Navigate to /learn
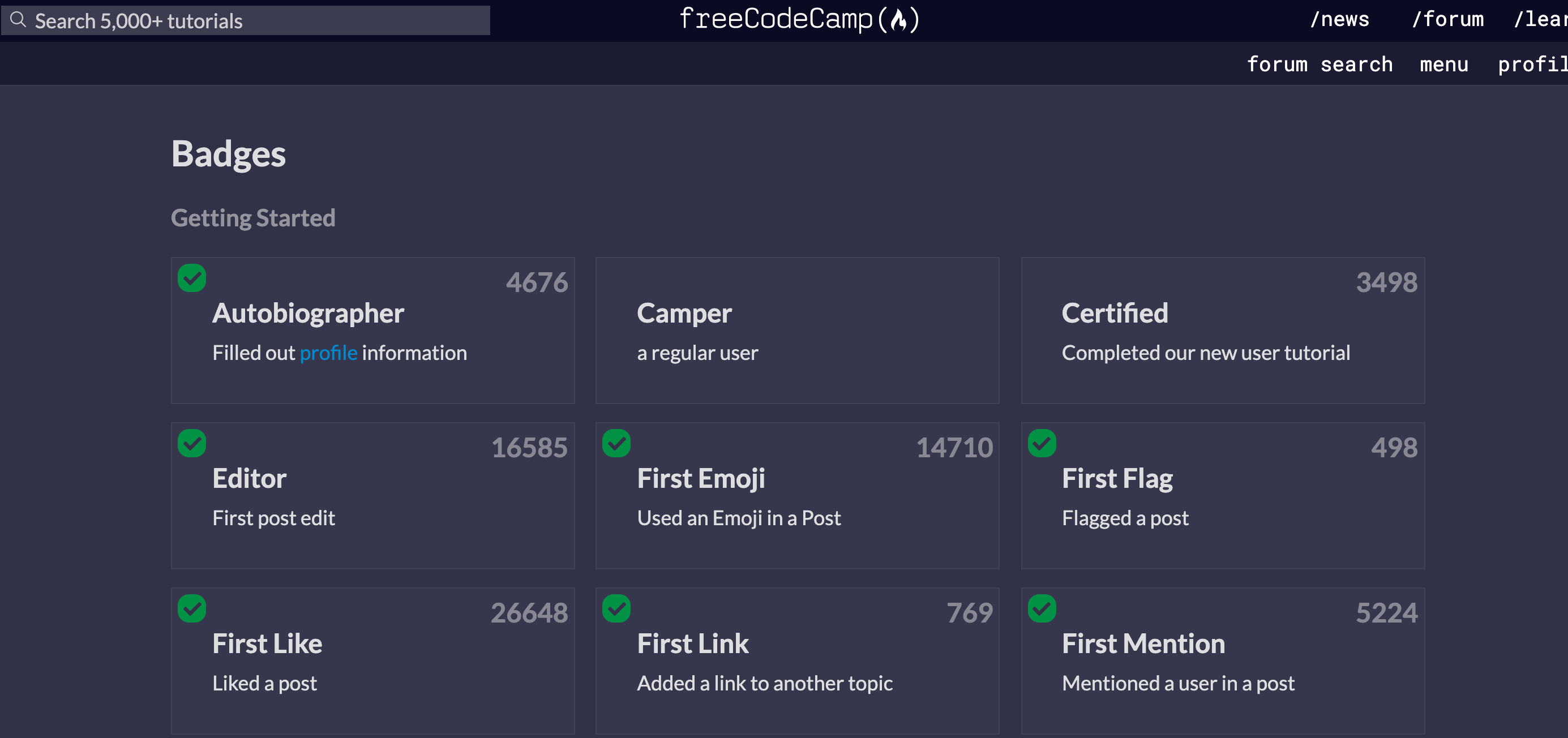1568x738 pixels. 1541,19
